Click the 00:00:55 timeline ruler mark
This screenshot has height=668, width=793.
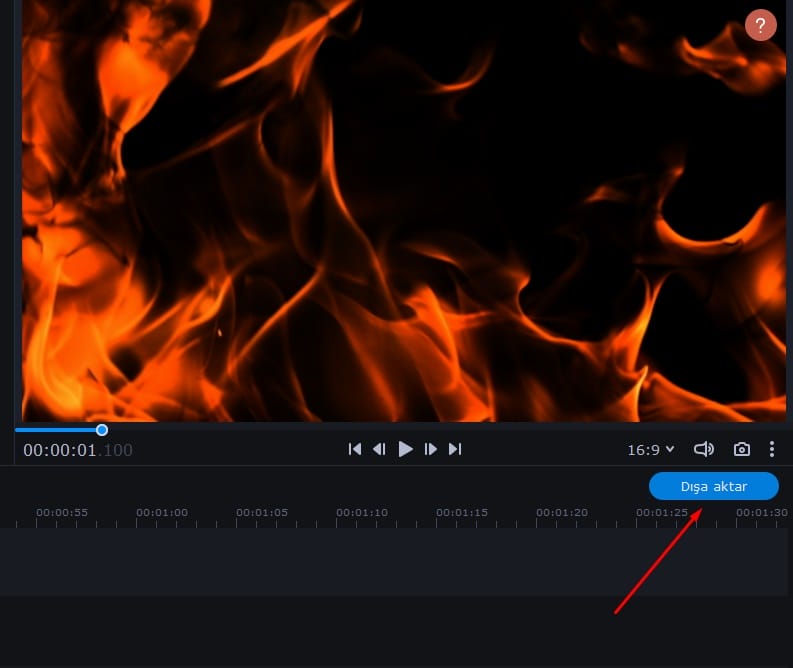pos(62,512)
